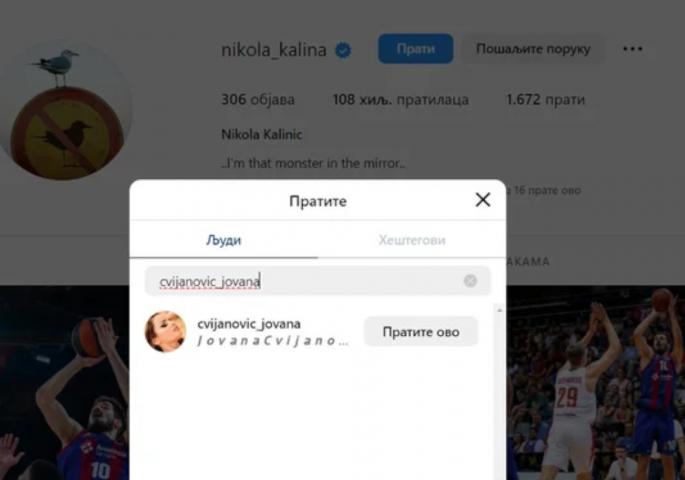685x480 pixels.
Task: Open the three-dots profile options menu
Action: tap(633, 48)
